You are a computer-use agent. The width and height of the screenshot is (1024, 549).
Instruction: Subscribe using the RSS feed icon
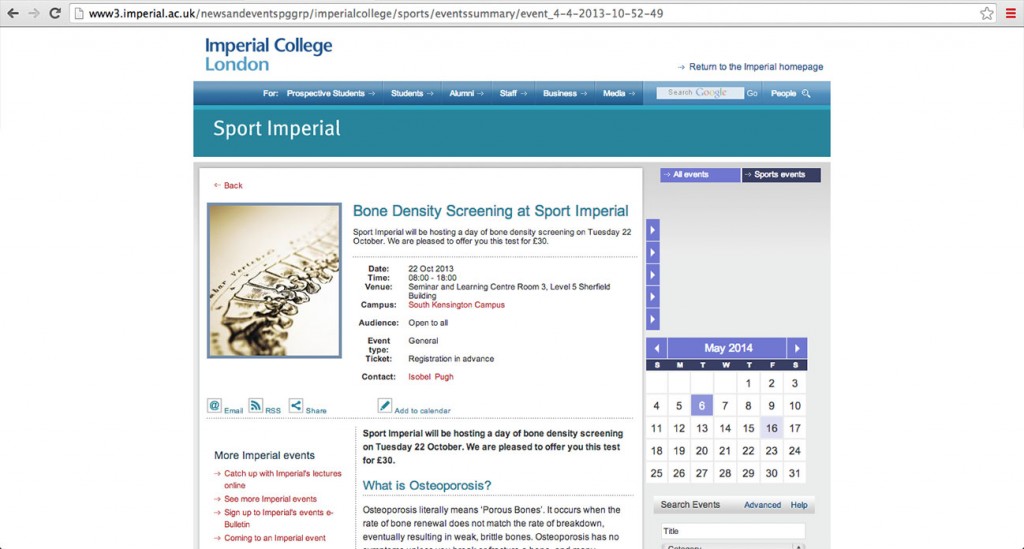point(256,405)
